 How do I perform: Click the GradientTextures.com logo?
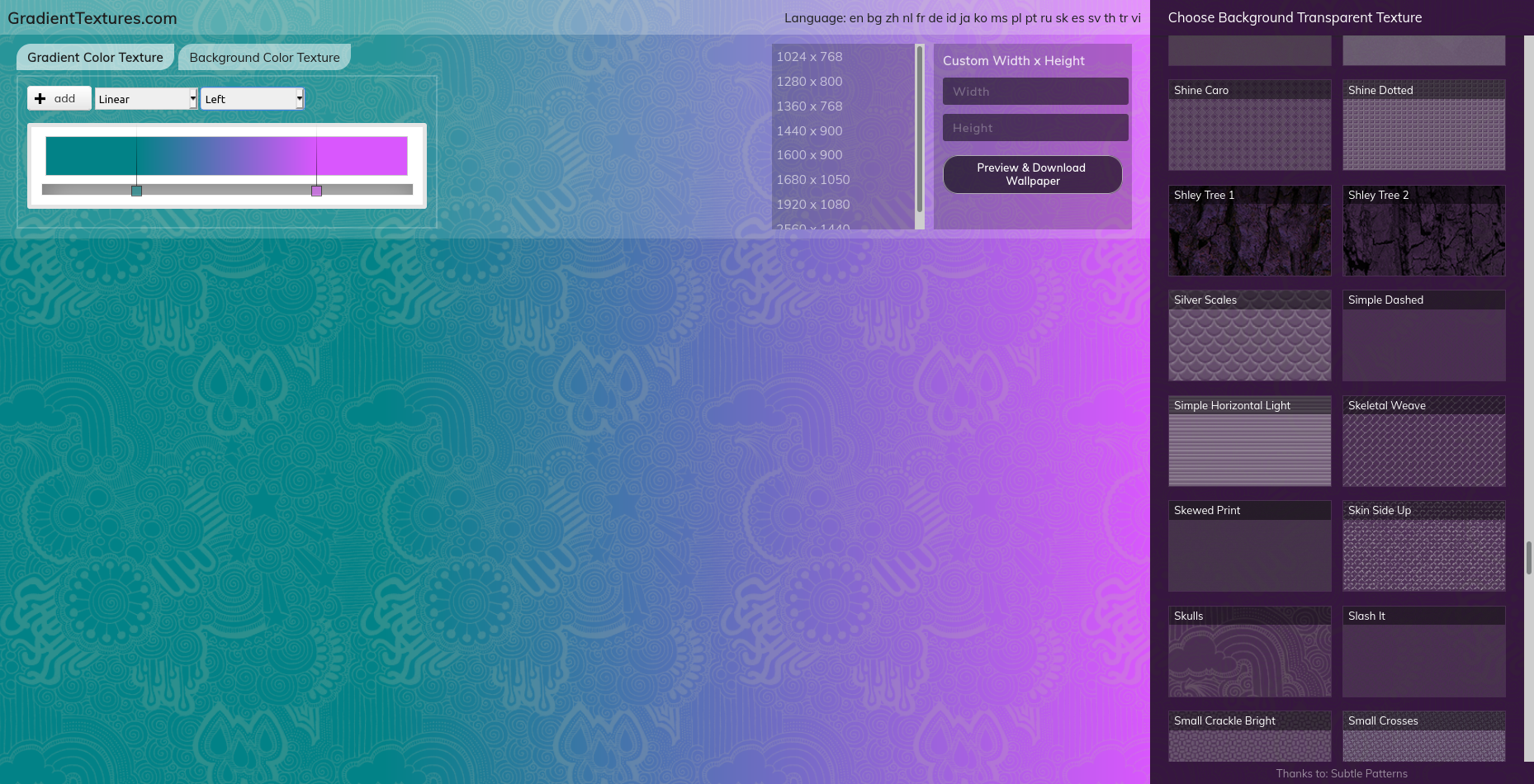pyautogui.click(x=91, y=17)
